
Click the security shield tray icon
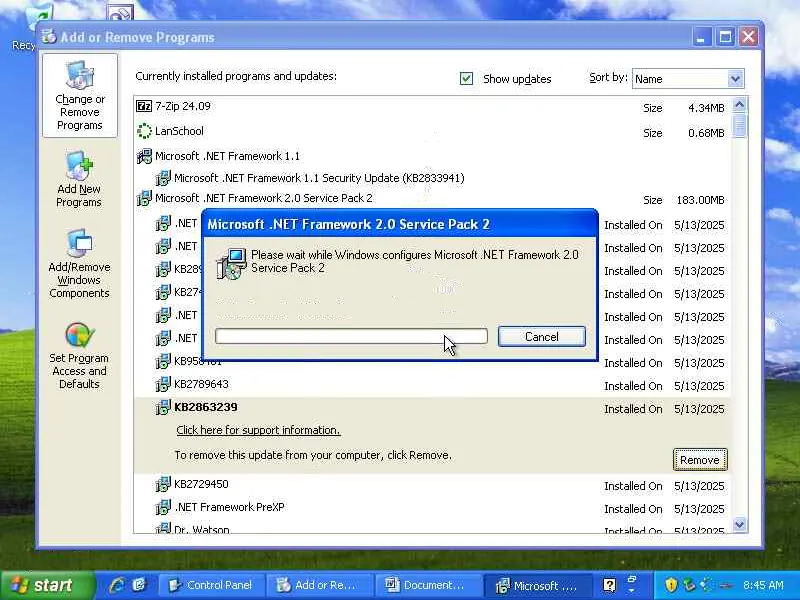671,585
